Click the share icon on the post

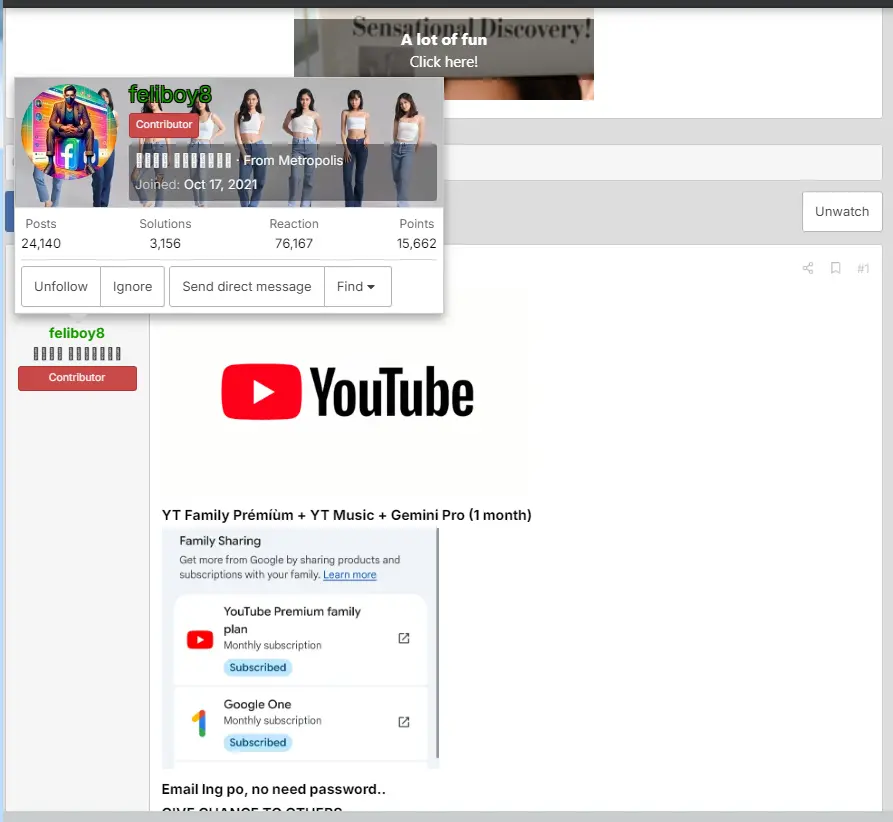(808, 268)
